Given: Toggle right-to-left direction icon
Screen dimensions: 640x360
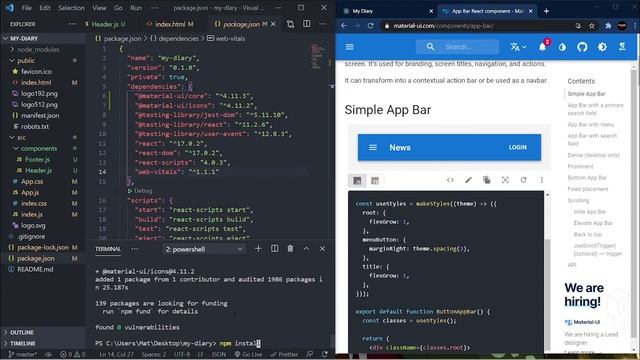Looking at the screenshot, I should pyautogui.click(x=622, y=47).
